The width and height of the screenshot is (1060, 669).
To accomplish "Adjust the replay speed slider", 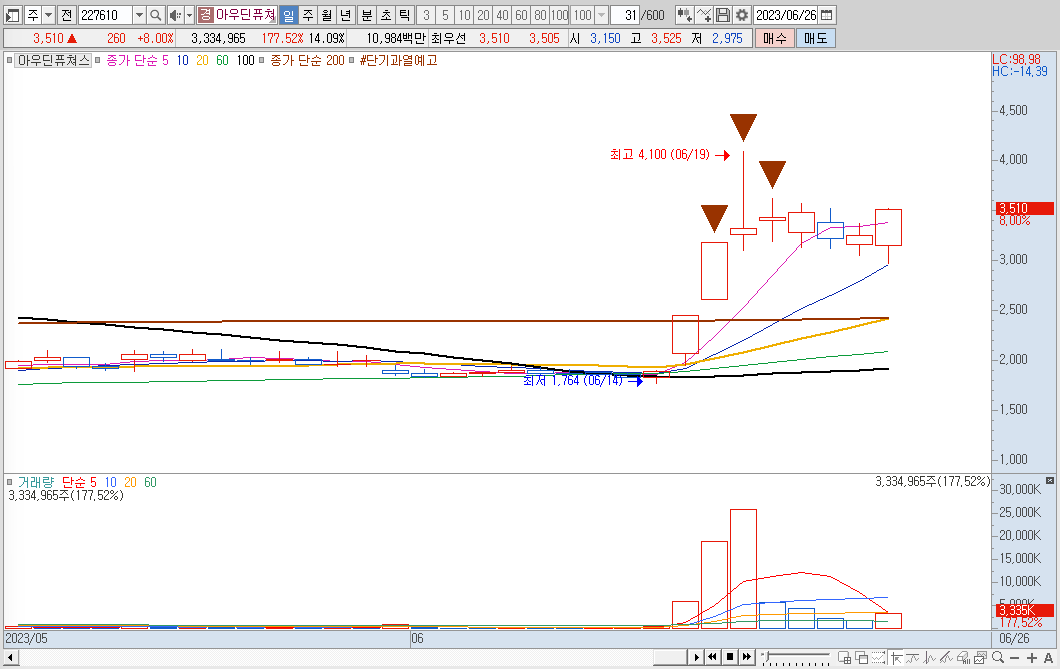I will [x=767, y=655].
